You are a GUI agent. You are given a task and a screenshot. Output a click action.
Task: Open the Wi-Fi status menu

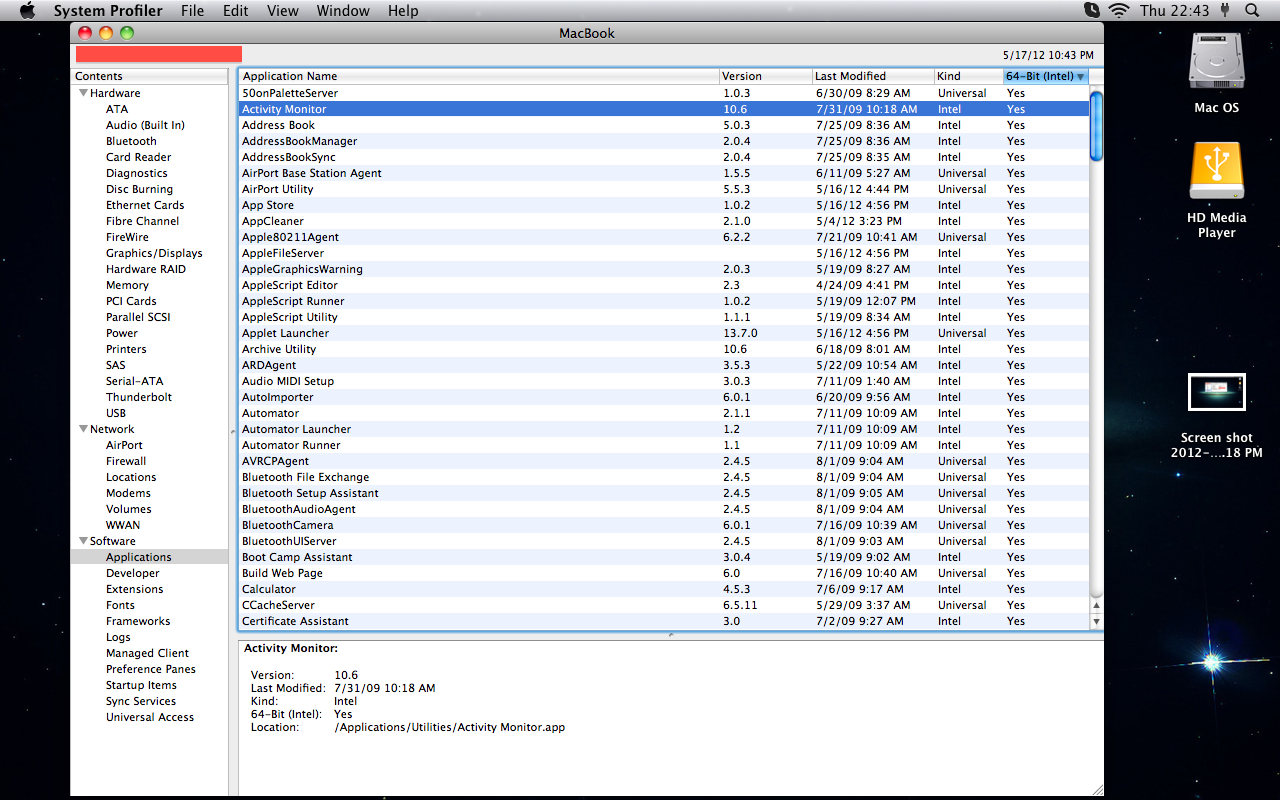pos(1118,10)
